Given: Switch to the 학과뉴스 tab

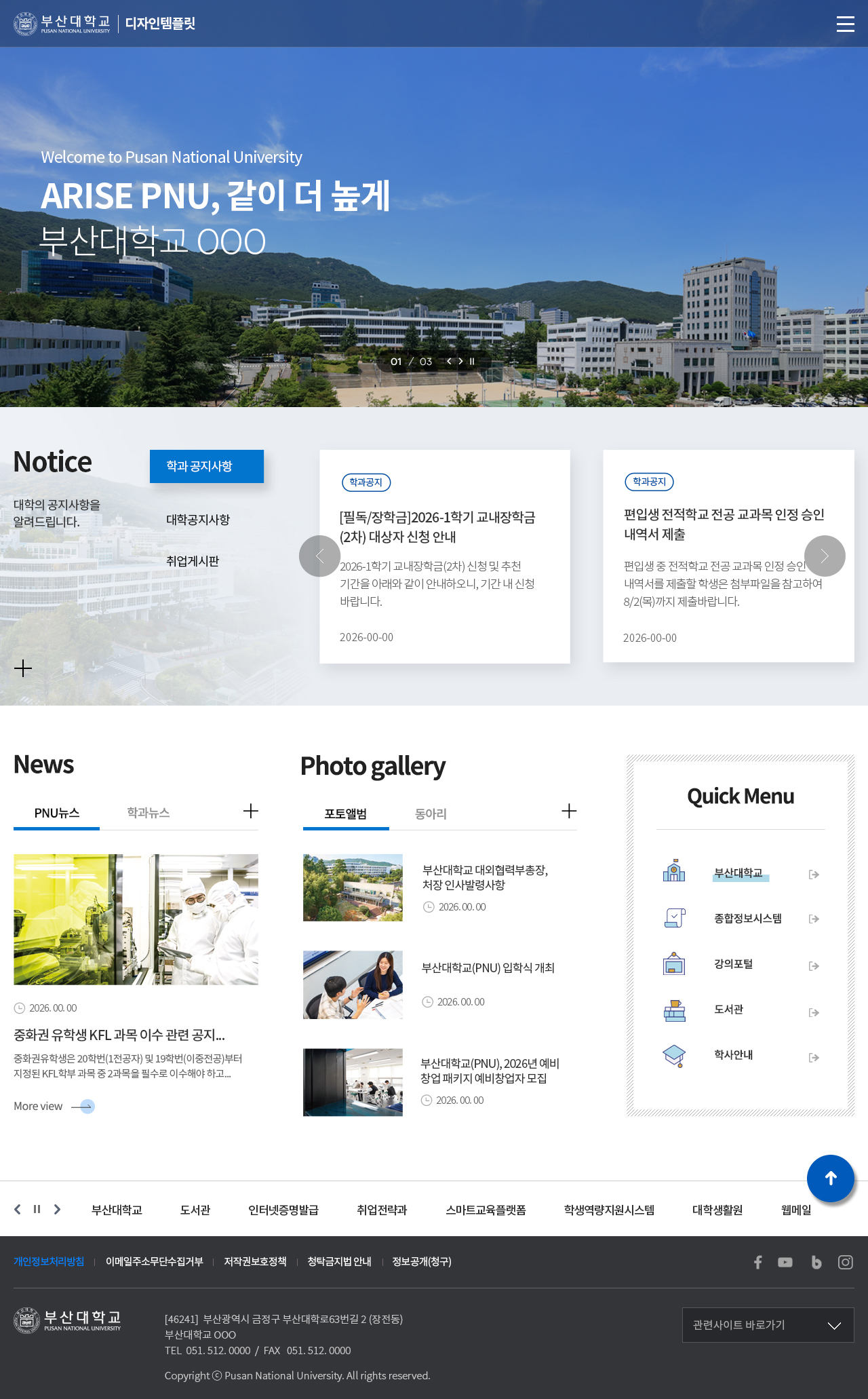Looking at the screenshot, I should 148,813.
